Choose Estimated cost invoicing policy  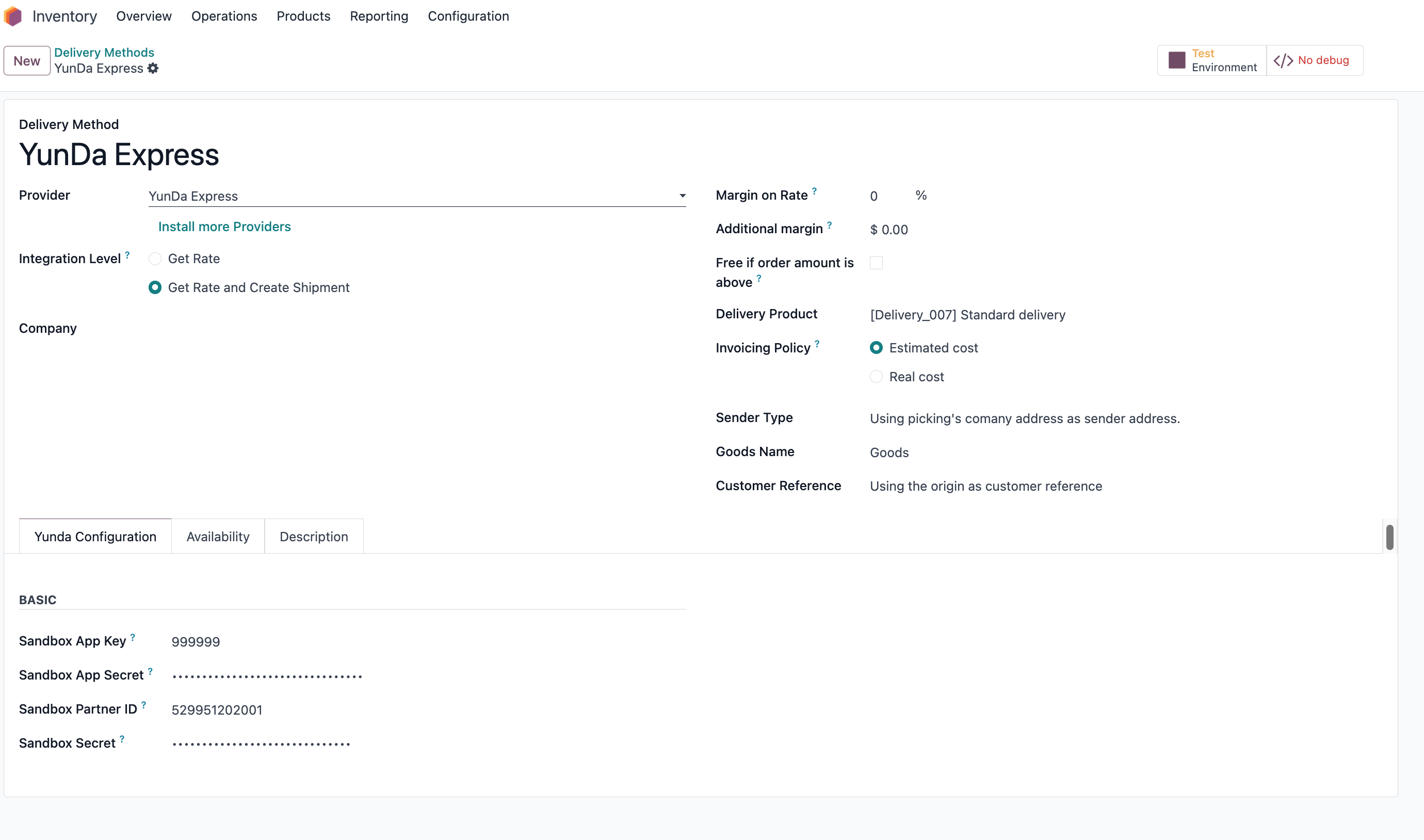tap(876, 348)
